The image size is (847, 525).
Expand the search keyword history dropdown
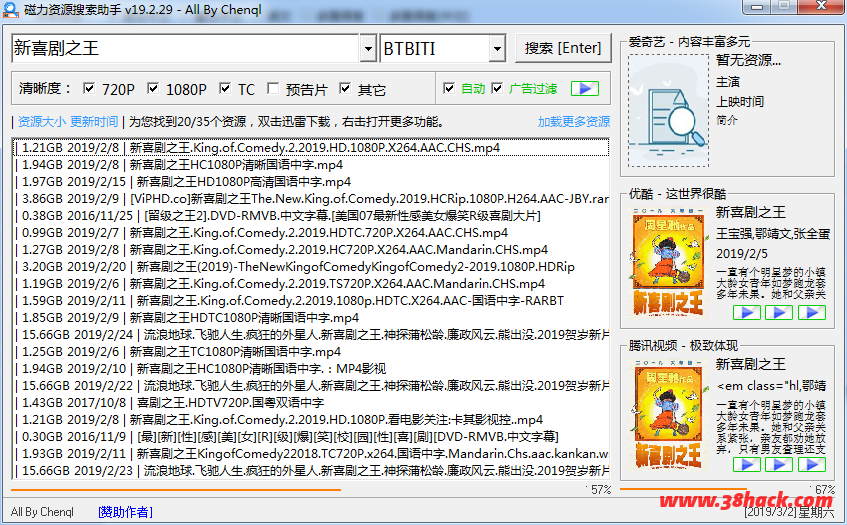coord(368,49)
